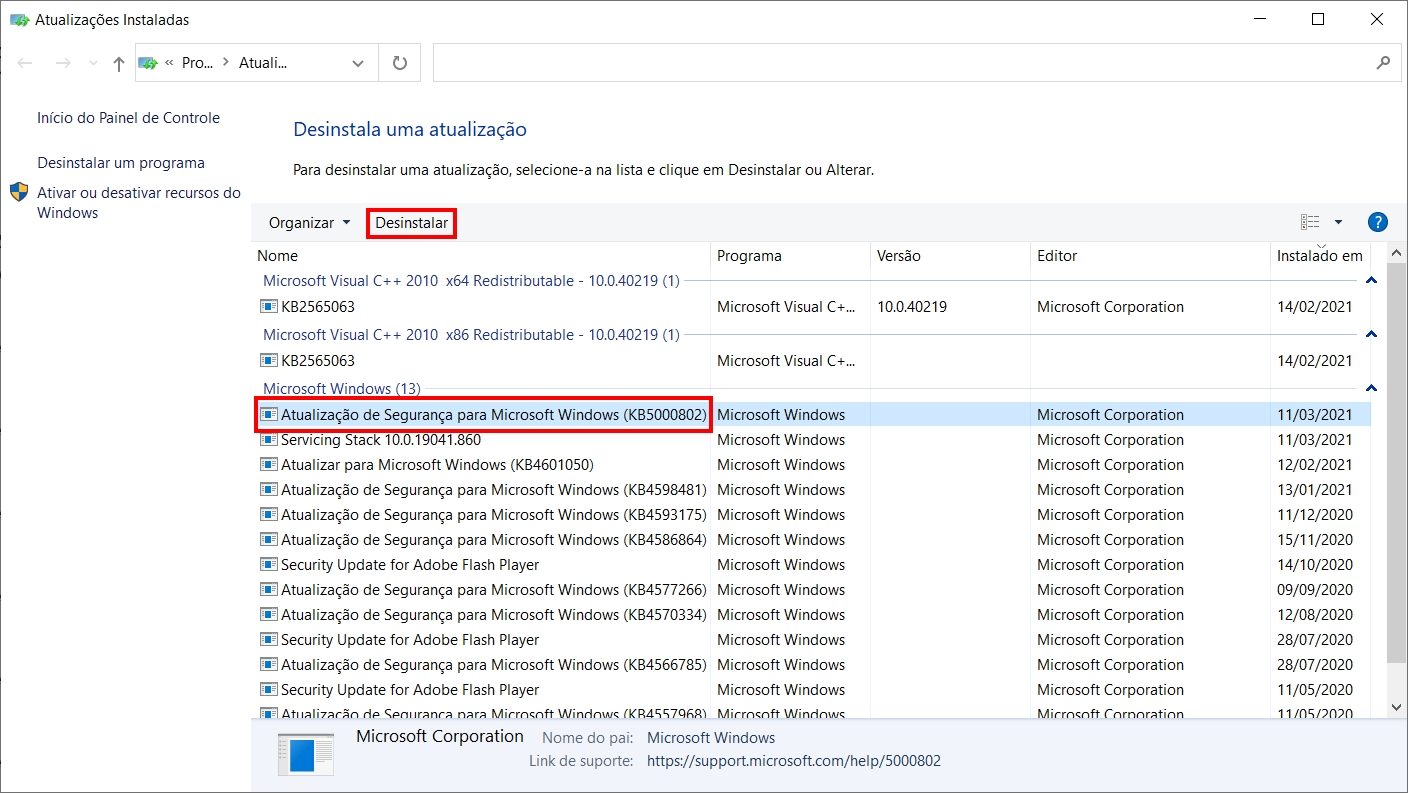Screen dimensions: 1408x793
Task: Click support link support.microsoft.com/help/5000802
Action: (x=794, y=761)
